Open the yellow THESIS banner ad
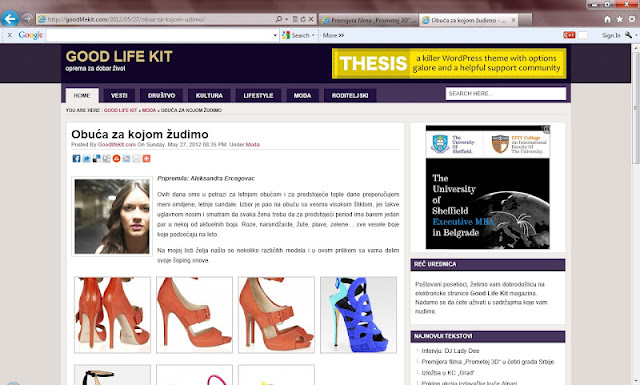 (x=449, y=63)
